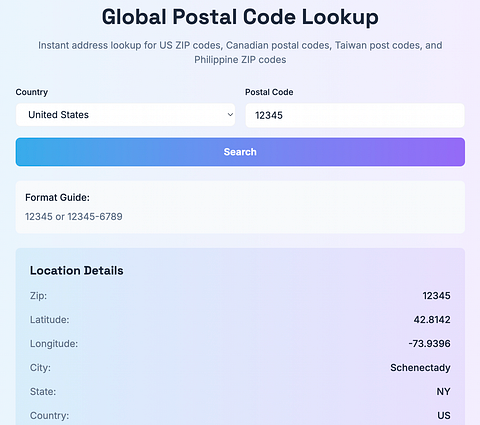Select the Longitude value -73.9396
This screenshot has height=425, width=480.
point(430,344)
